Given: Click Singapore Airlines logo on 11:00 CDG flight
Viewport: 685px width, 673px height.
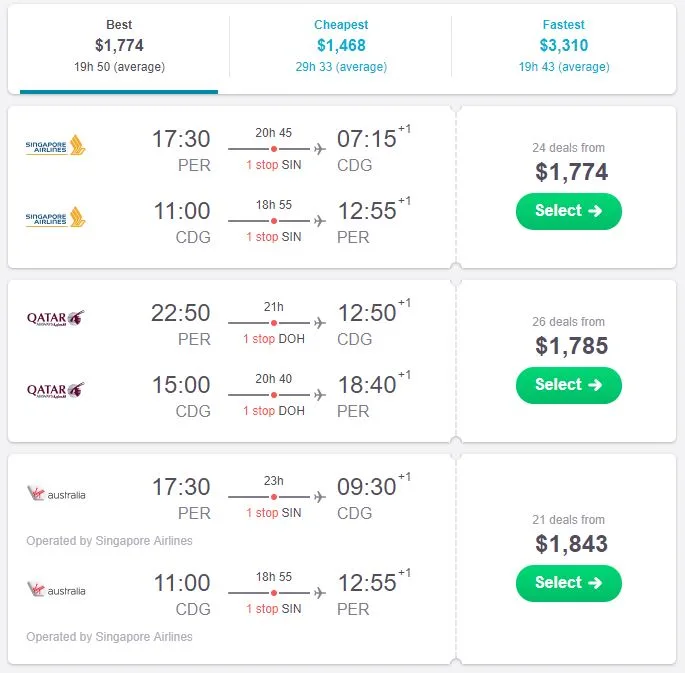Looking at the screenshot, I should 56,217.
